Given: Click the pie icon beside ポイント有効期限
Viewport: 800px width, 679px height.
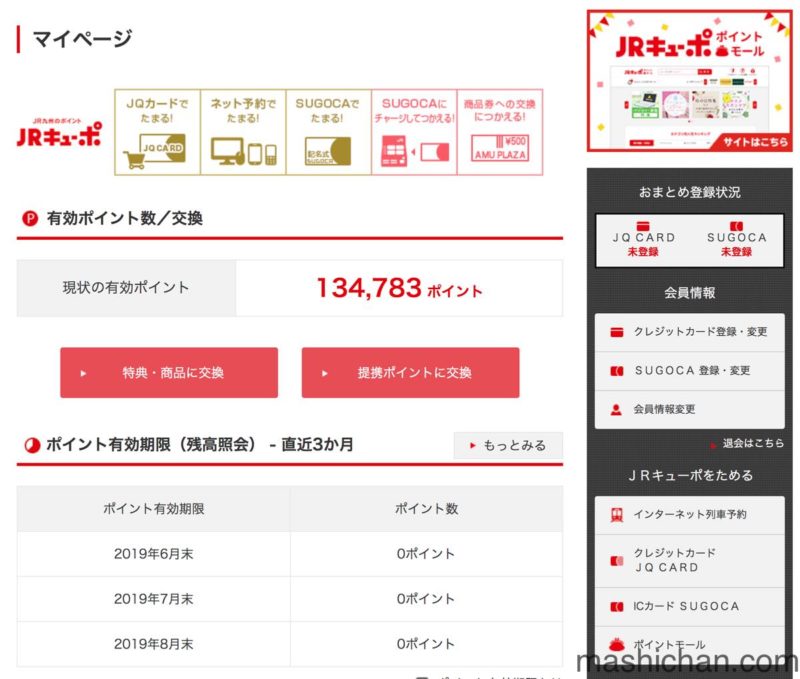Looking at the screenshot, I should pyautogui.click(x=32, y=445).
